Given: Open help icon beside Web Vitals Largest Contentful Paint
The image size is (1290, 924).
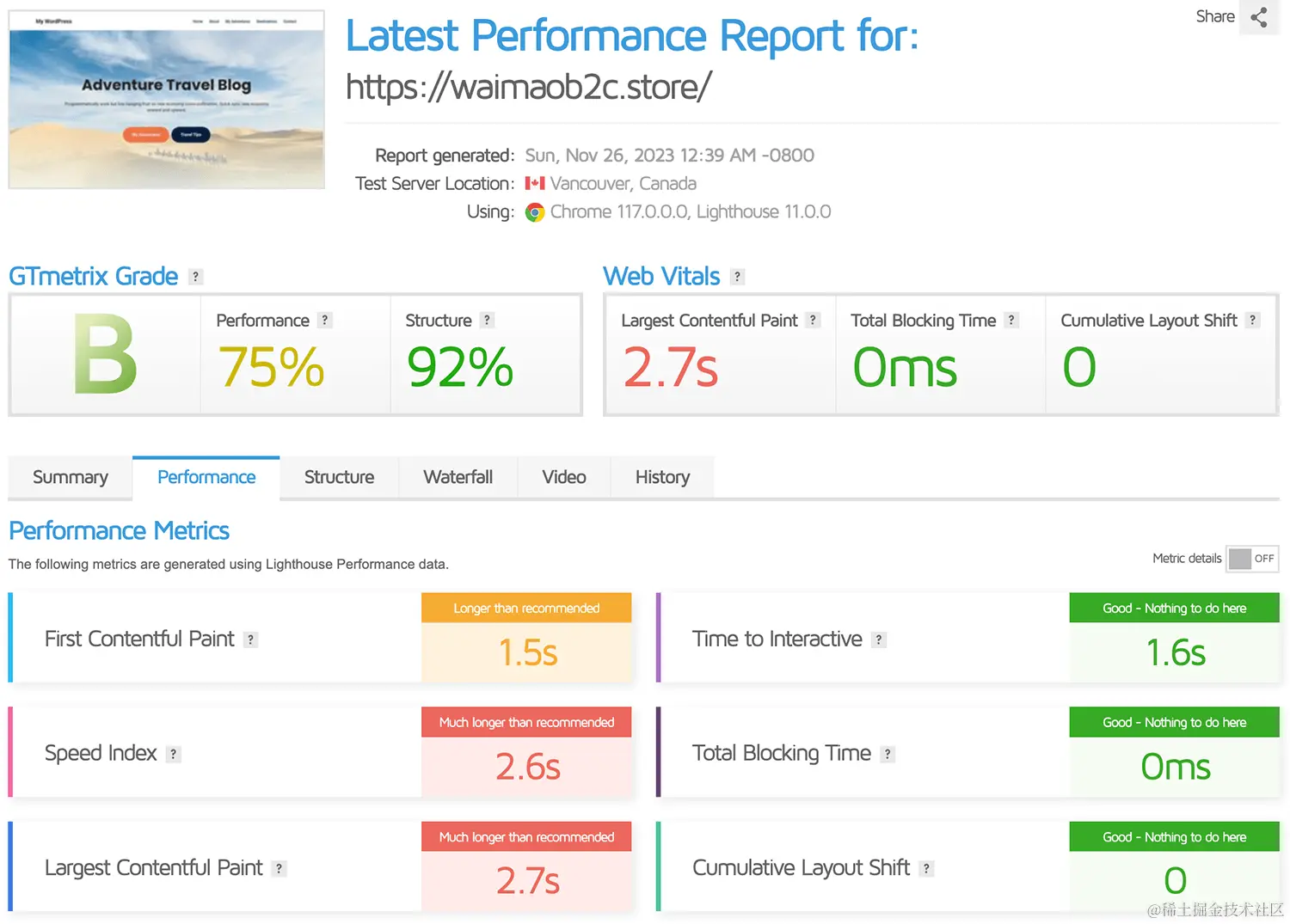Looking at the screenshot, I should tap(813, 320).
